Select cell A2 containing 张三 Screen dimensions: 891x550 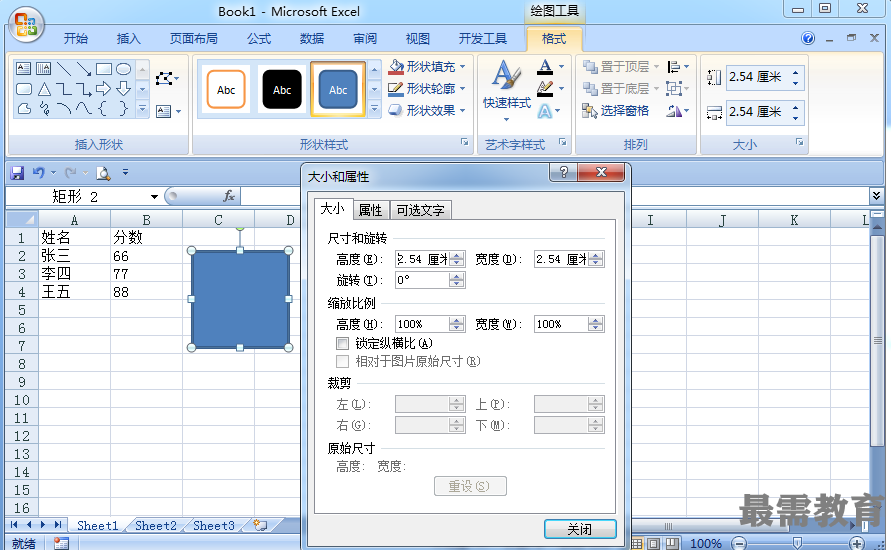[74, 256]
